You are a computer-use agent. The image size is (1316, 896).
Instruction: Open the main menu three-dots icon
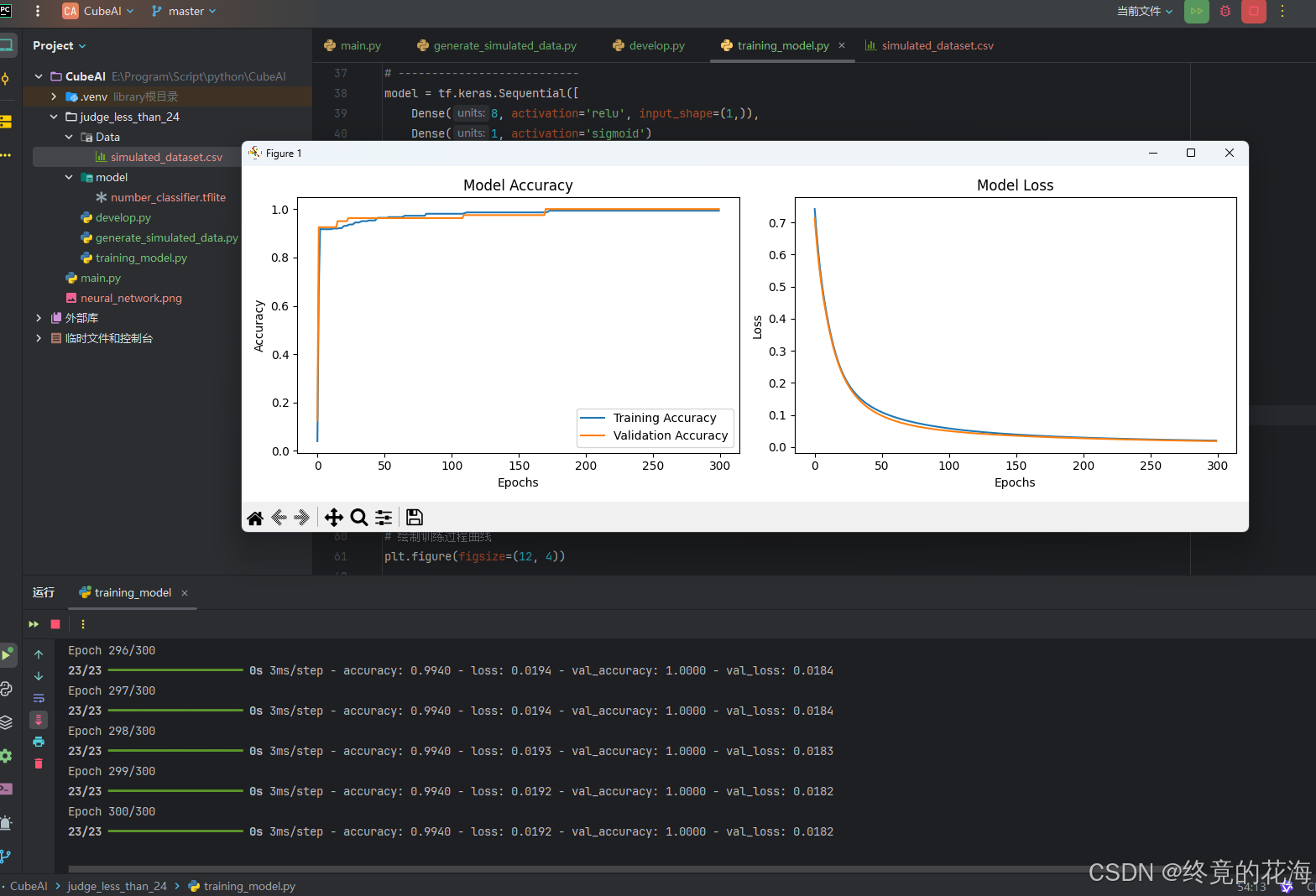(x=38, y=11)
